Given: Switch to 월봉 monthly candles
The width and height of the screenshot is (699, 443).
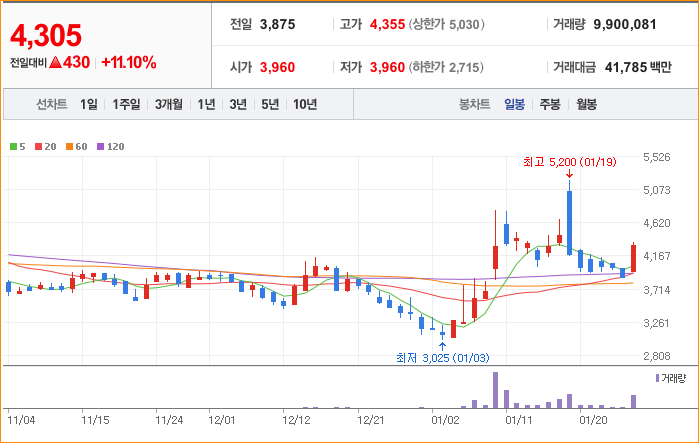Looking at the screenshot, I should pyautogui.click(x=586, y=104).
